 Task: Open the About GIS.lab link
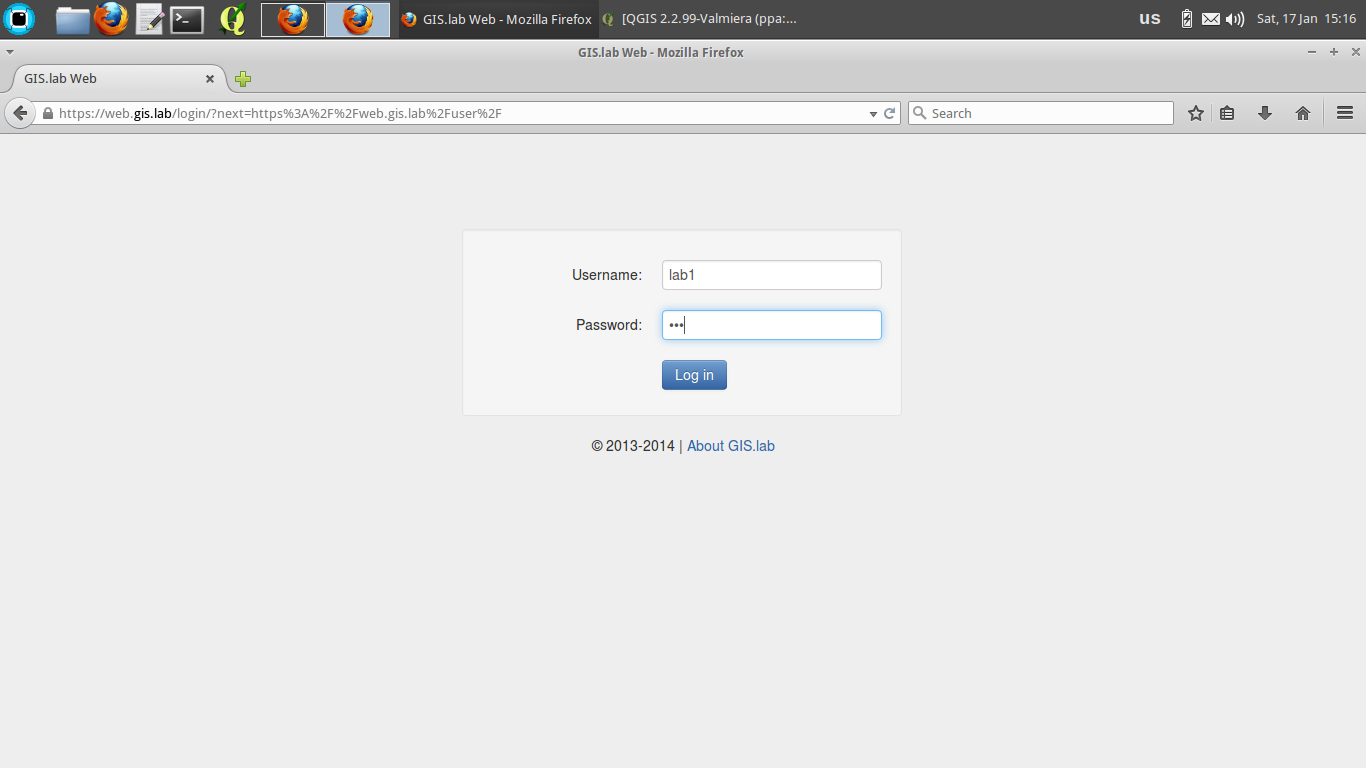coord(731,446)
